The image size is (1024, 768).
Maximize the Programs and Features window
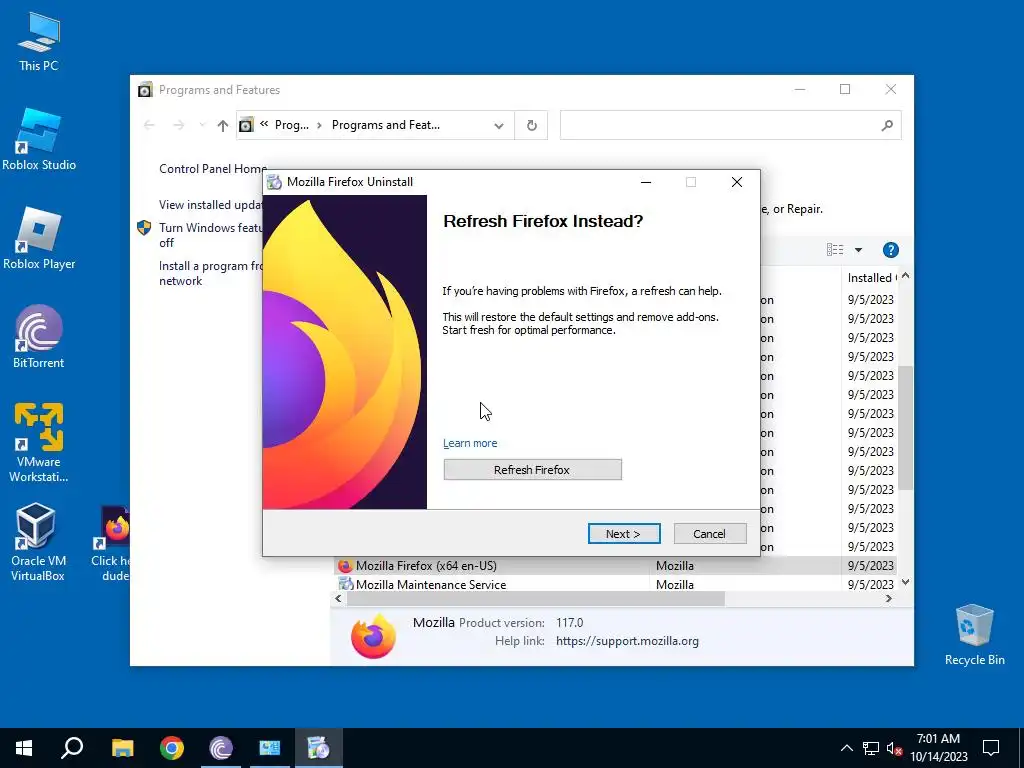pyautogui.click(x=845, y=89)
